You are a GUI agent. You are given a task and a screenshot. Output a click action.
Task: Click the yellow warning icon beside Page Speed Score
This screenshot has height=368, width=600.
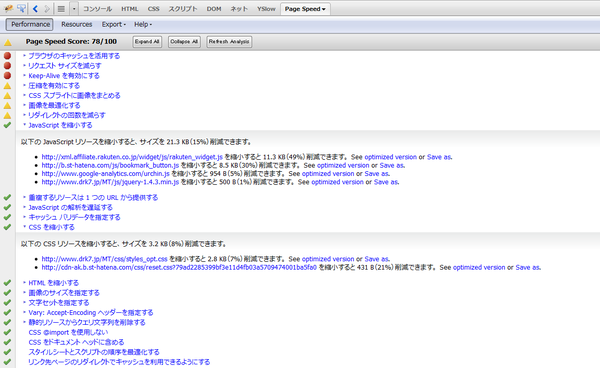click(8, 42)
